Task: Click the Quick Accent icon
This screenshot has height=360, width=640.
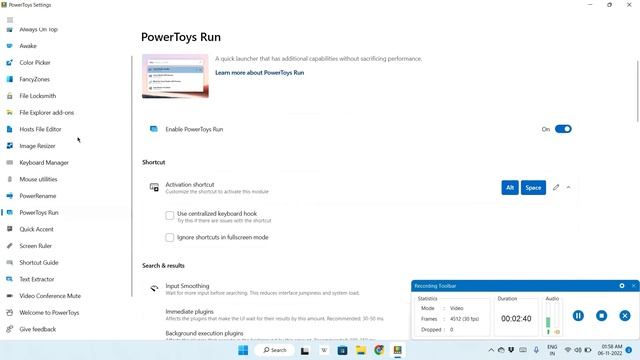Action: [10, 229]
